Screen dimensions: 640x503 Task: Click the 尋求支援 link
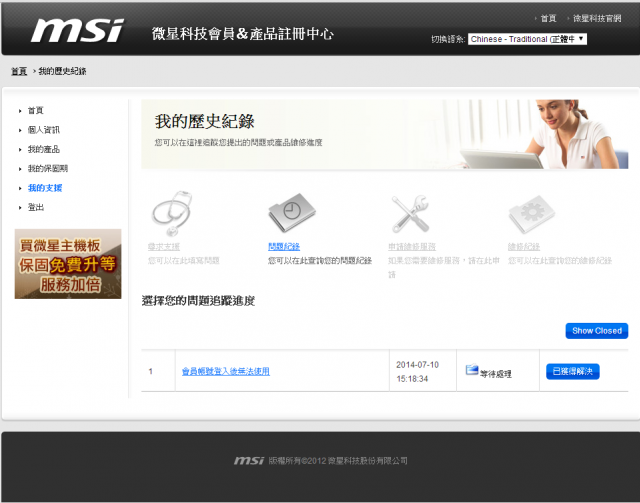[164, 247]
